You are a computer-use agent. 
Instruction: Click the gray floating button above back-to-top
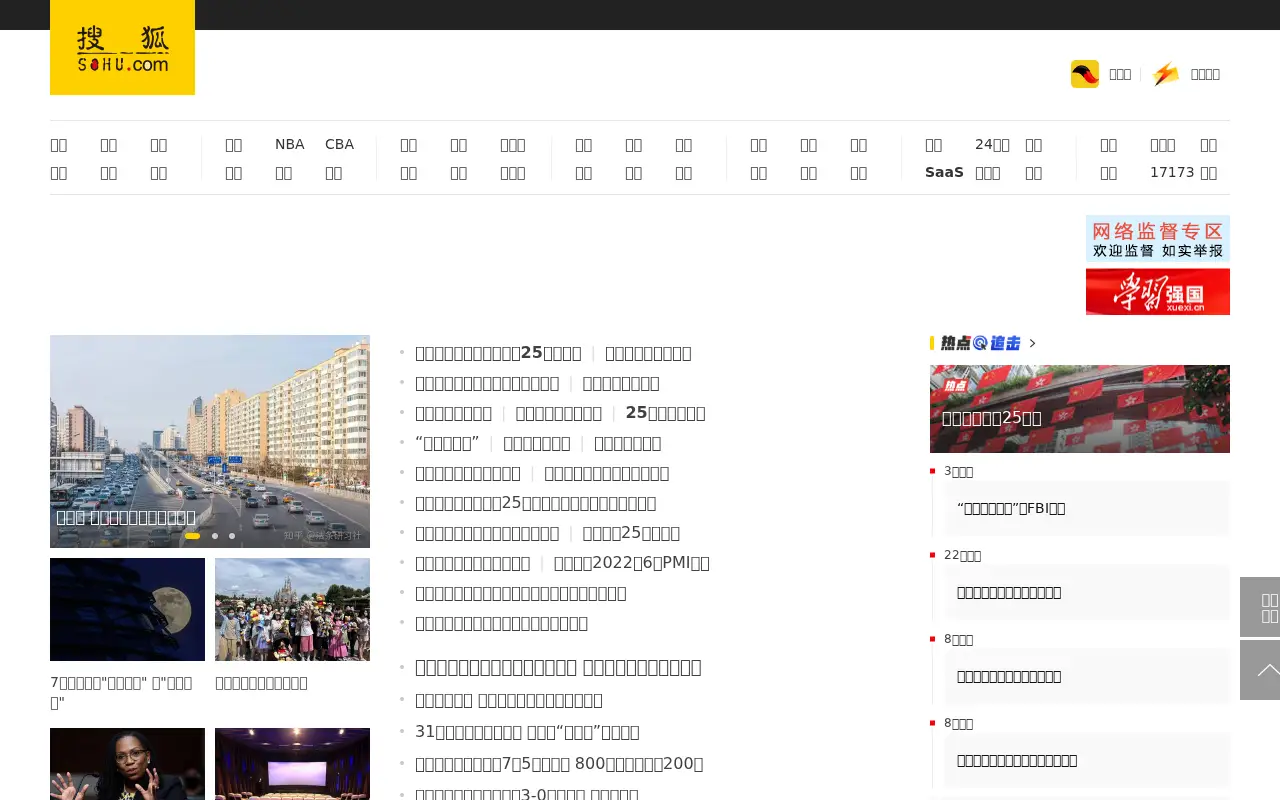pyautogui.click(x=1260, y=607)
